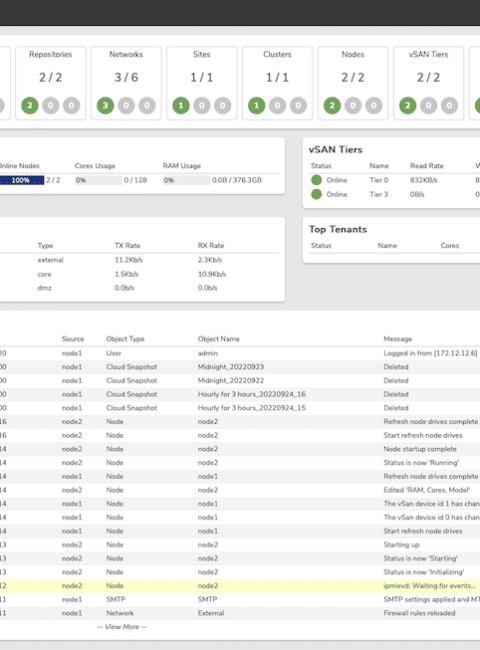The height and width of the screenshot is (650, 480).
Task: Click the 0.0B / 376.3GB RAM value
Action: tap(237, 180)
